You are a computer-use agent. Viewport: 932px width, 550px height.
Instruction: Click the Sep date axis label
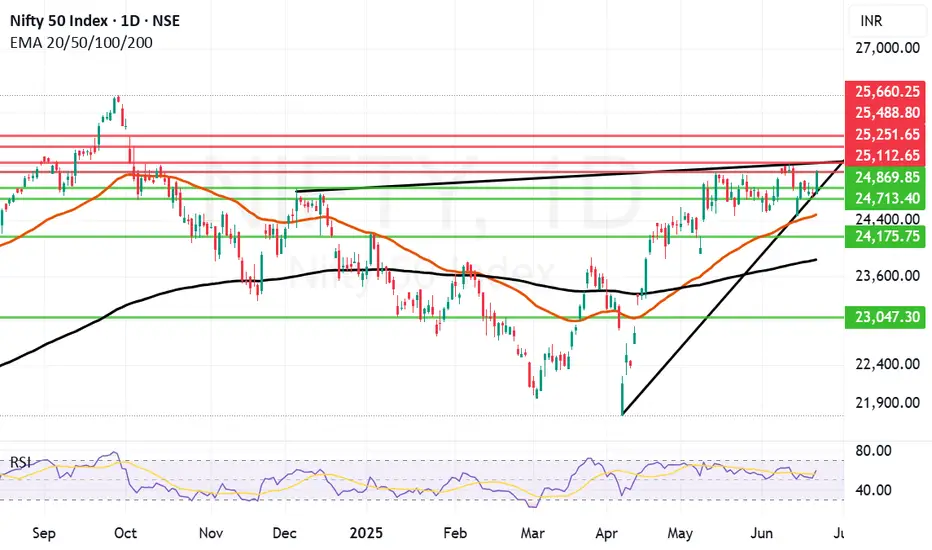[44, 533]
